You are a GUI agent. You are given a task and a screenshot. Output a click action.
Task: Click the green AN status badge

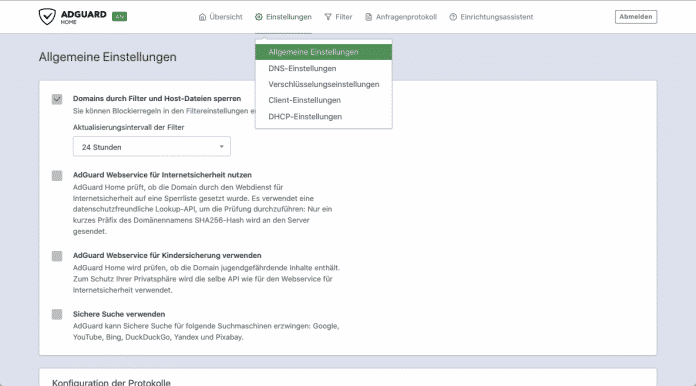pos(119,16)
